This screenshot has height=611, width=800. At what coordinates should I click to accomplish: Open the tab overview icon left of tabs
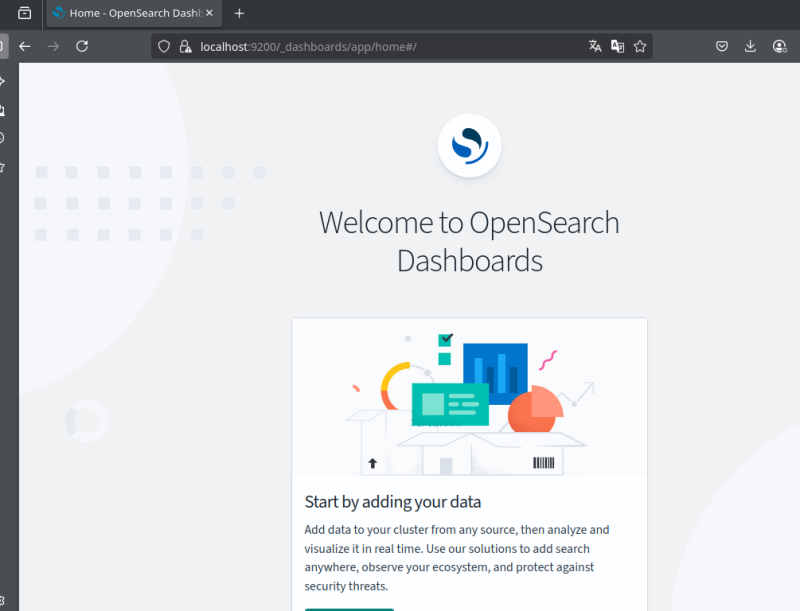click(24, 13)
